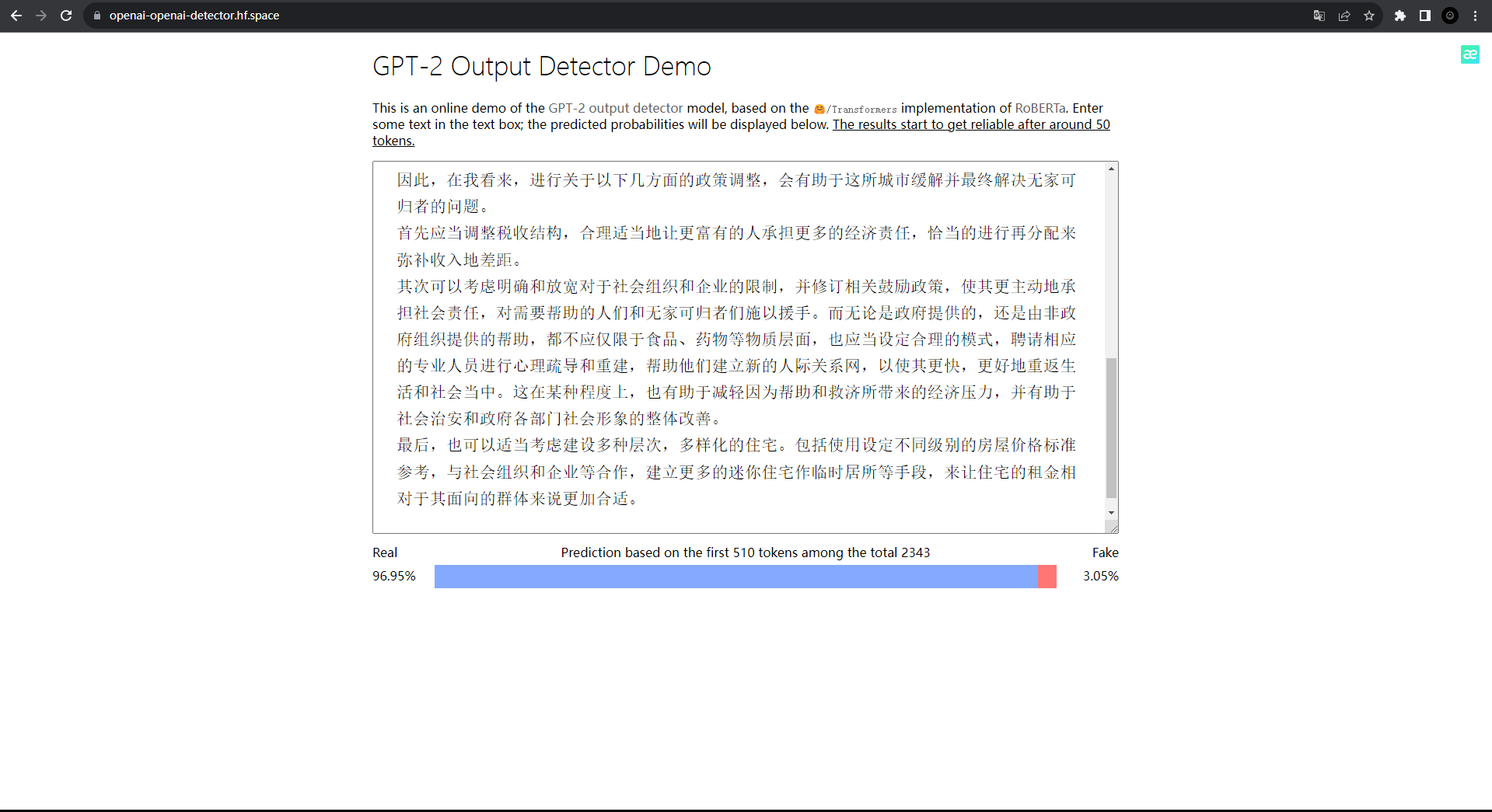This screenshot has width=1492, height=812.
Task: Click the GPT-2 Output Detector Demo heading
Action: [x=542, y=67]
